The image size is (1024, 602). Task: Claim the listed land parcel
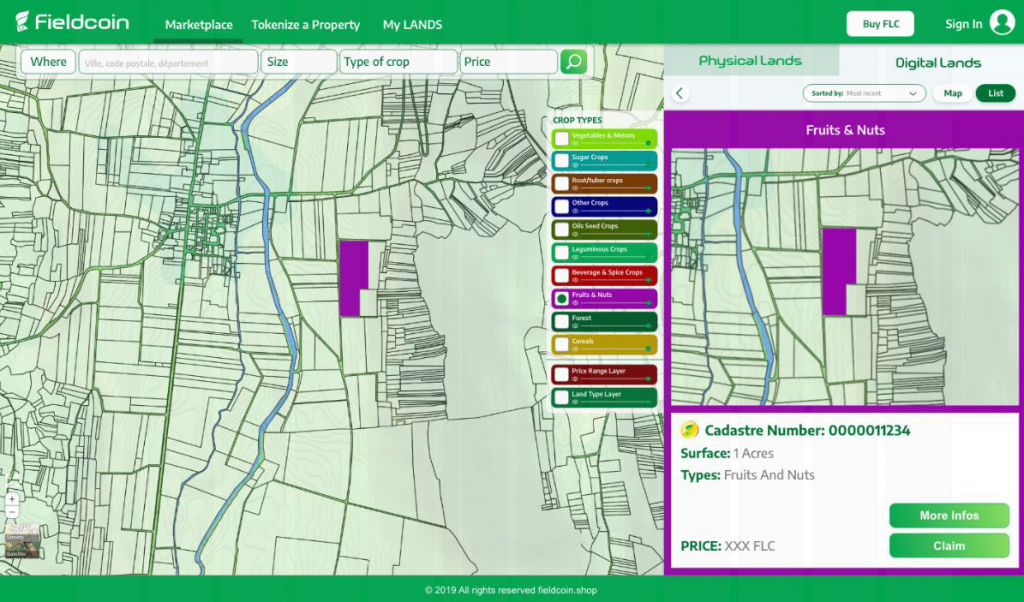pyautogui.click(x=949, y=546)
